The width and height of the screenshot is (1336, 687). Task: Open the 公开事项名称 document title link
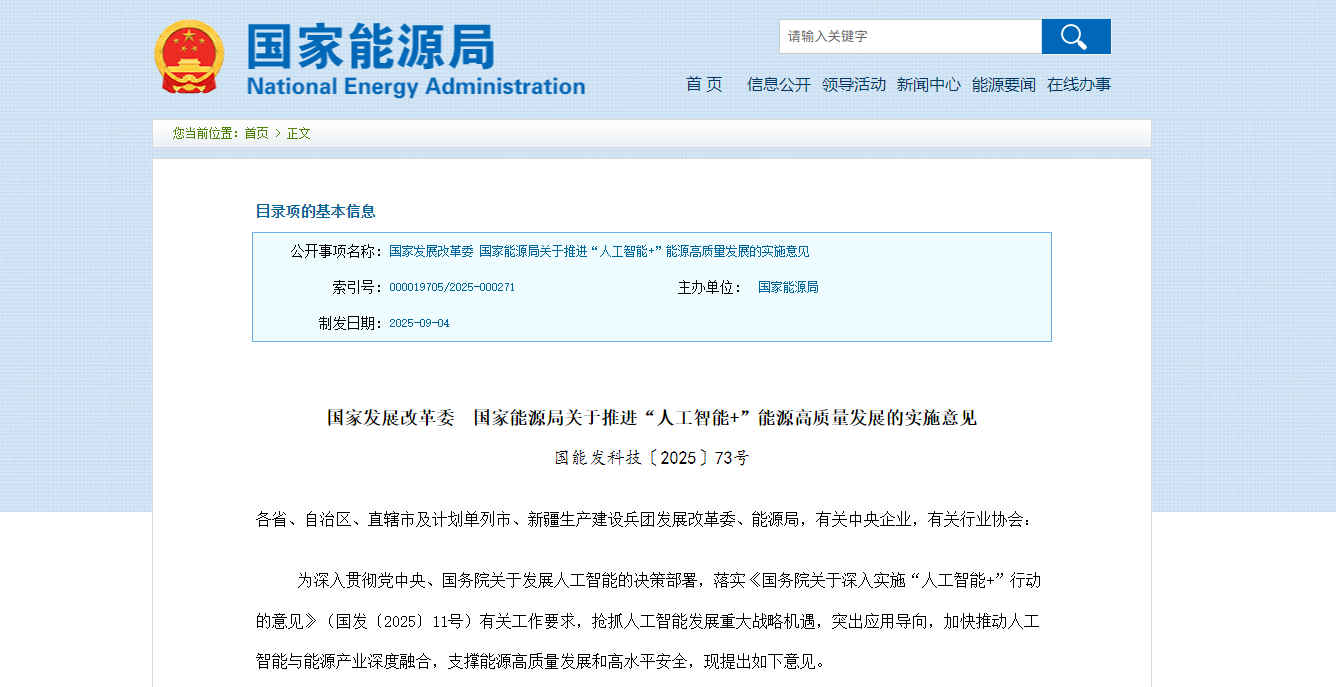click(x=598, y=251)
